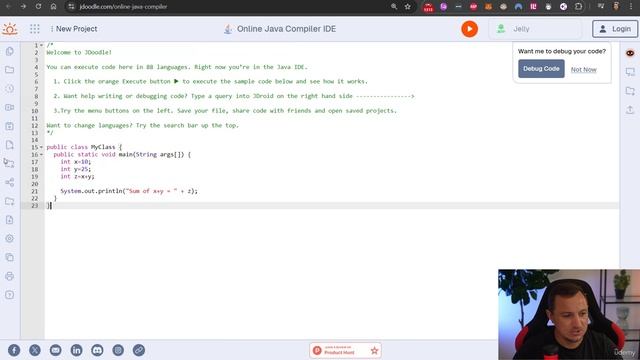Screen dimensions: 640x360
Task: Run code with the orange Execute button
Action: 469,29
